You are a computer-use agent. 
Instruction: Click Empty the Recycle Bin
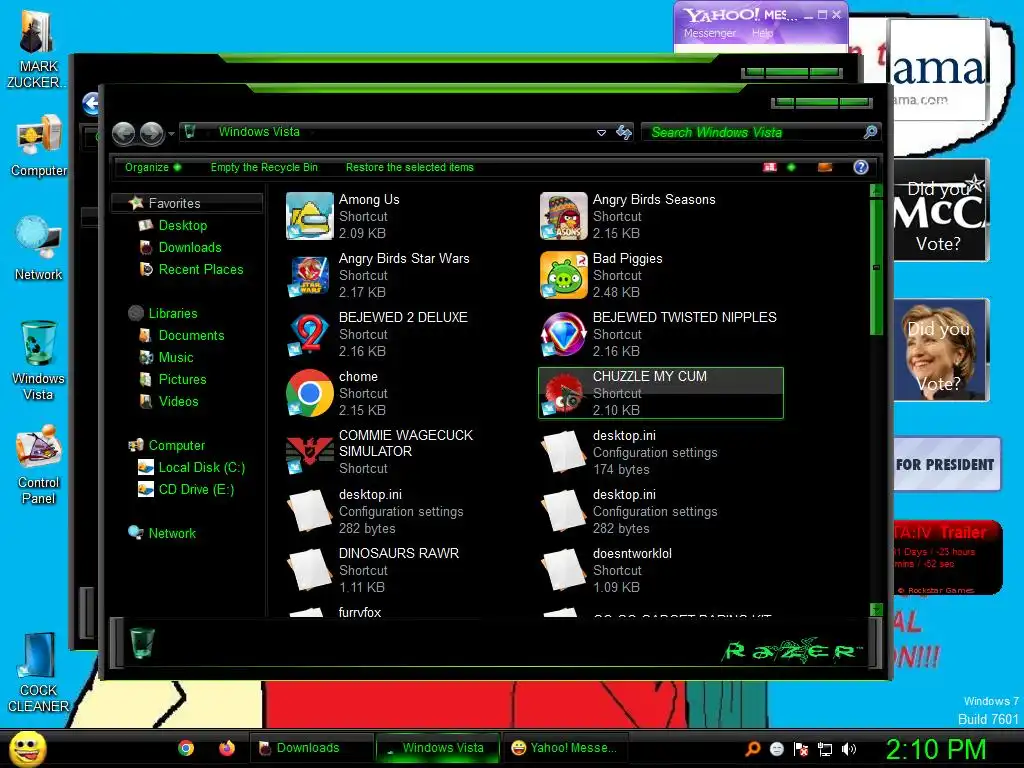[x=264, y=167]
